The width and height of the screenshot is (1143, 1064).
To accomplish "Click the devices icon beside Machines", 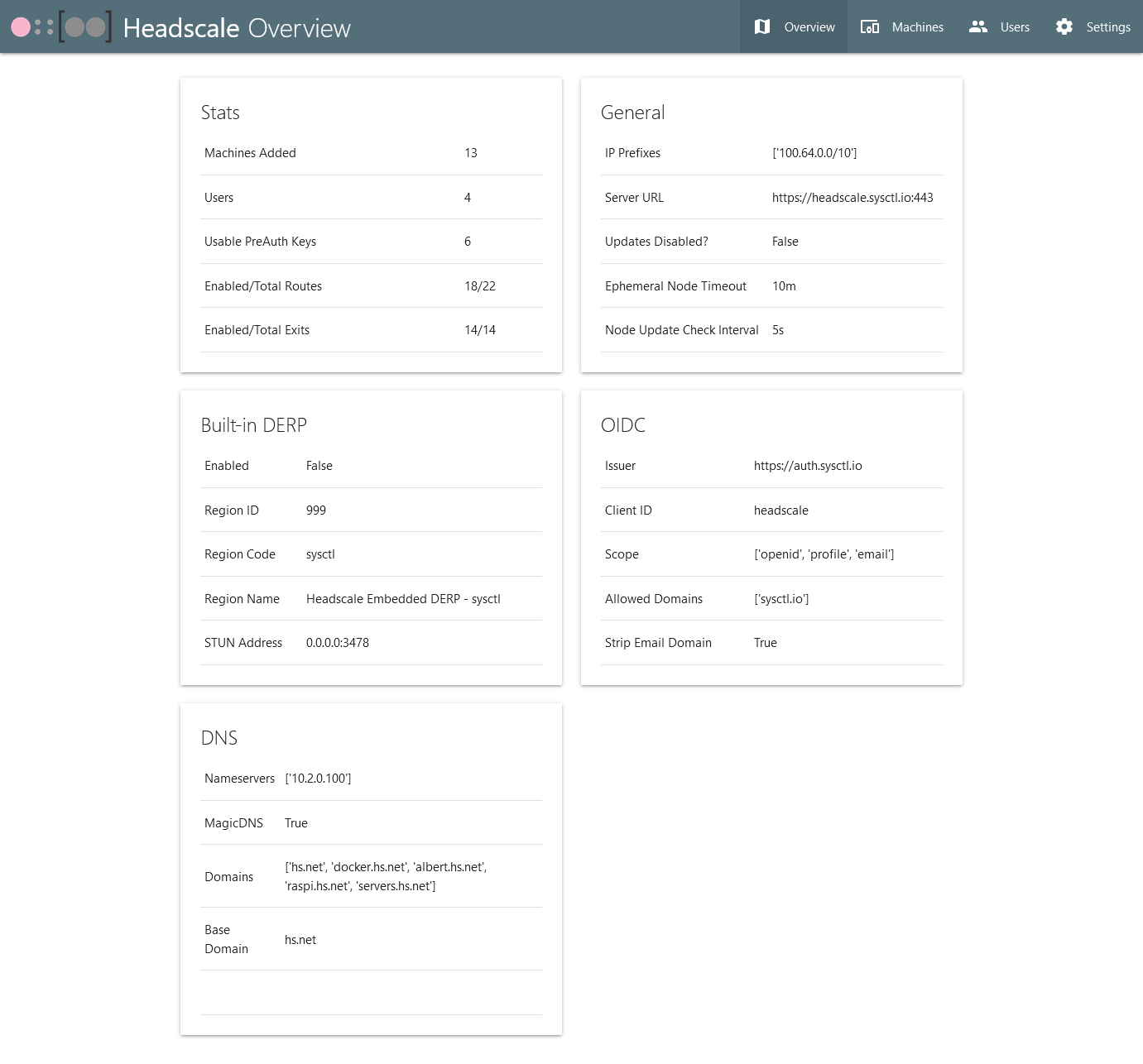I will [870, 27].
